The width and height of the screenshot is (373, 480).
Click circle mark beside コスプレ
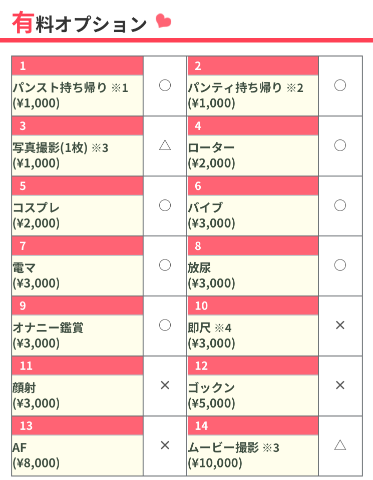(x=165, y=205)
